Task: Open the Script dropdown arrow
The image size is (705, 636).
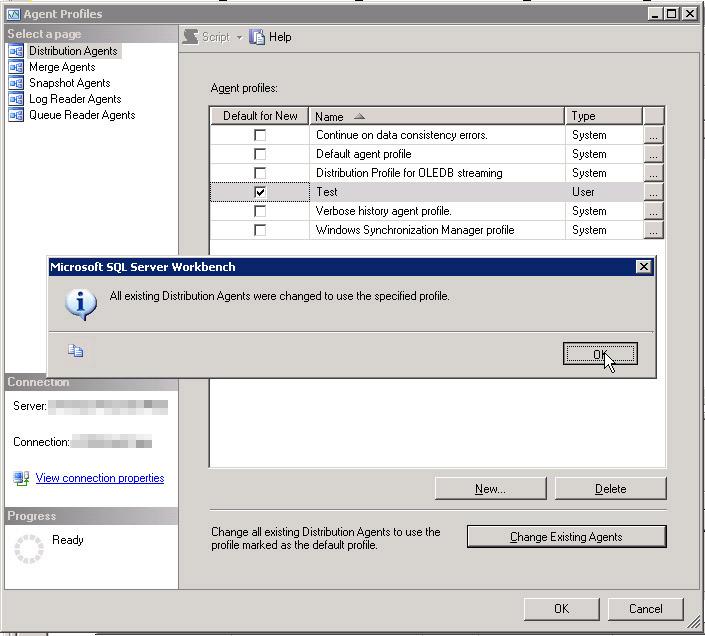Action: (x=240, y=37)
